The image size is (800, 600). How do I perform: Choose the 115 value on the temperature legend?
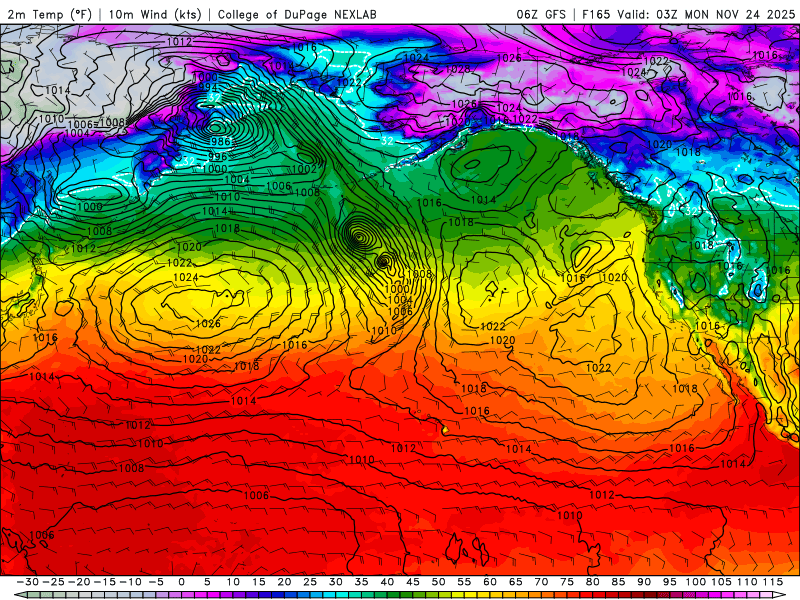point(772,582)
